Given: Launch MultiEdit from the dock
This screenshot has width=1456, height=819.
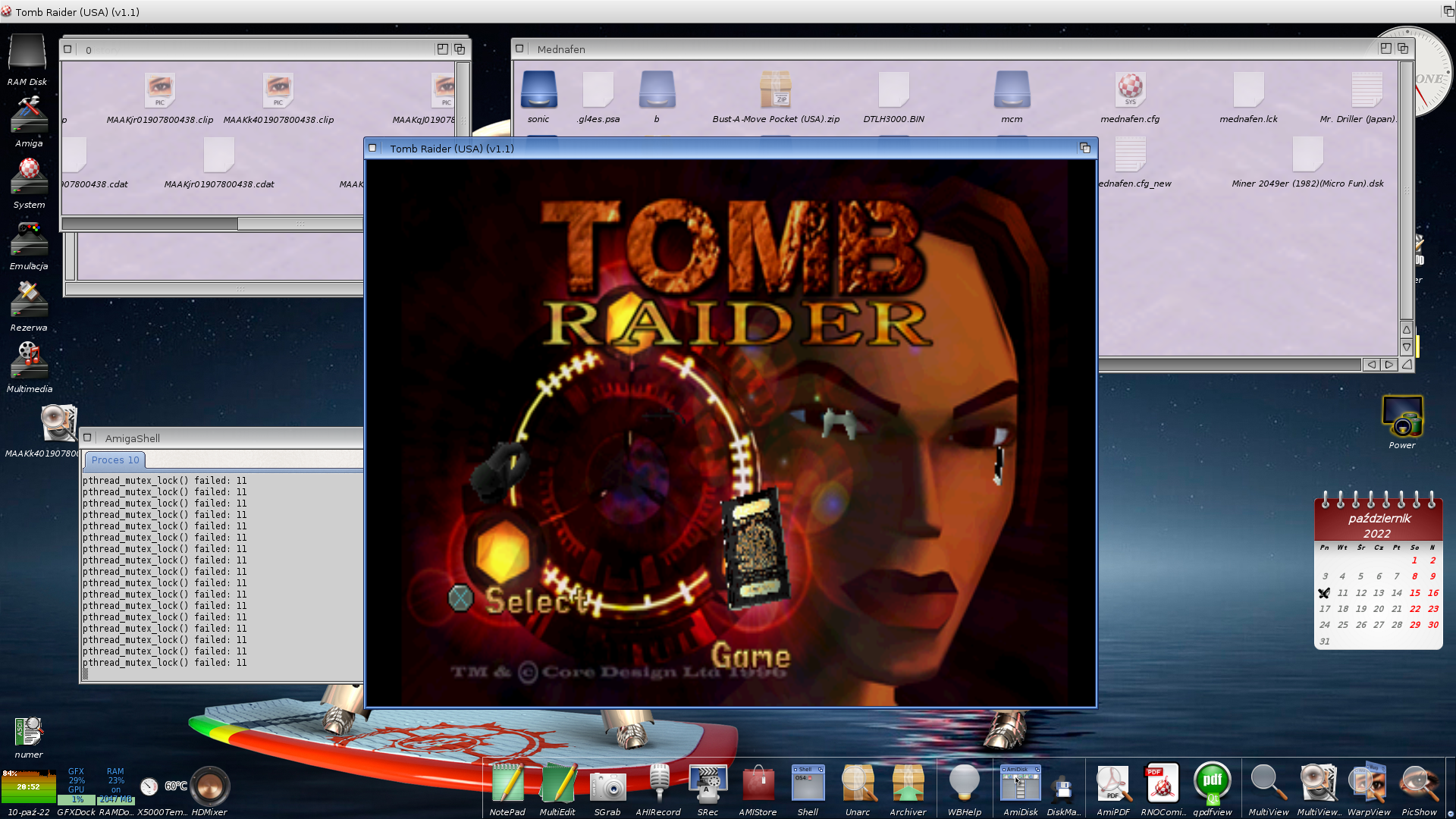Looking at the screenshot, I should click(x=557, y=789).
